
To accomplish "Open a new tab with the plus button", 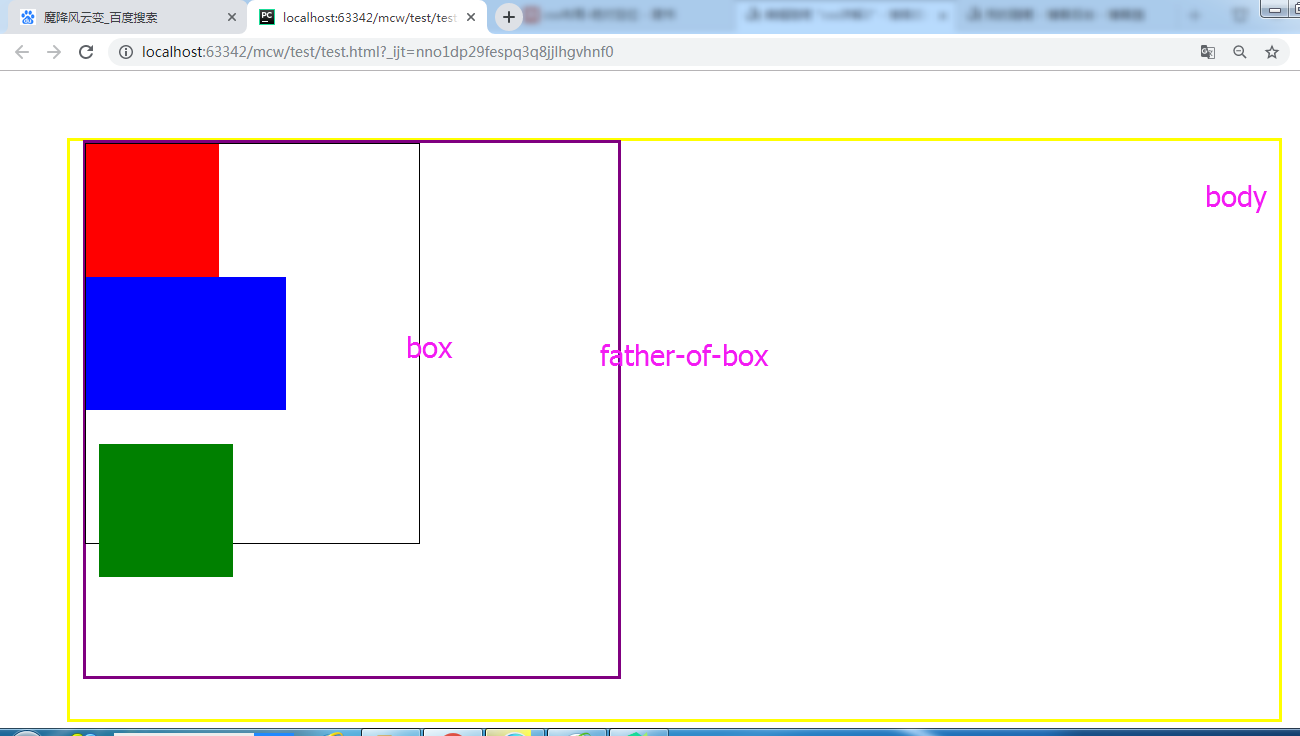I will click(x=509, y=17).
